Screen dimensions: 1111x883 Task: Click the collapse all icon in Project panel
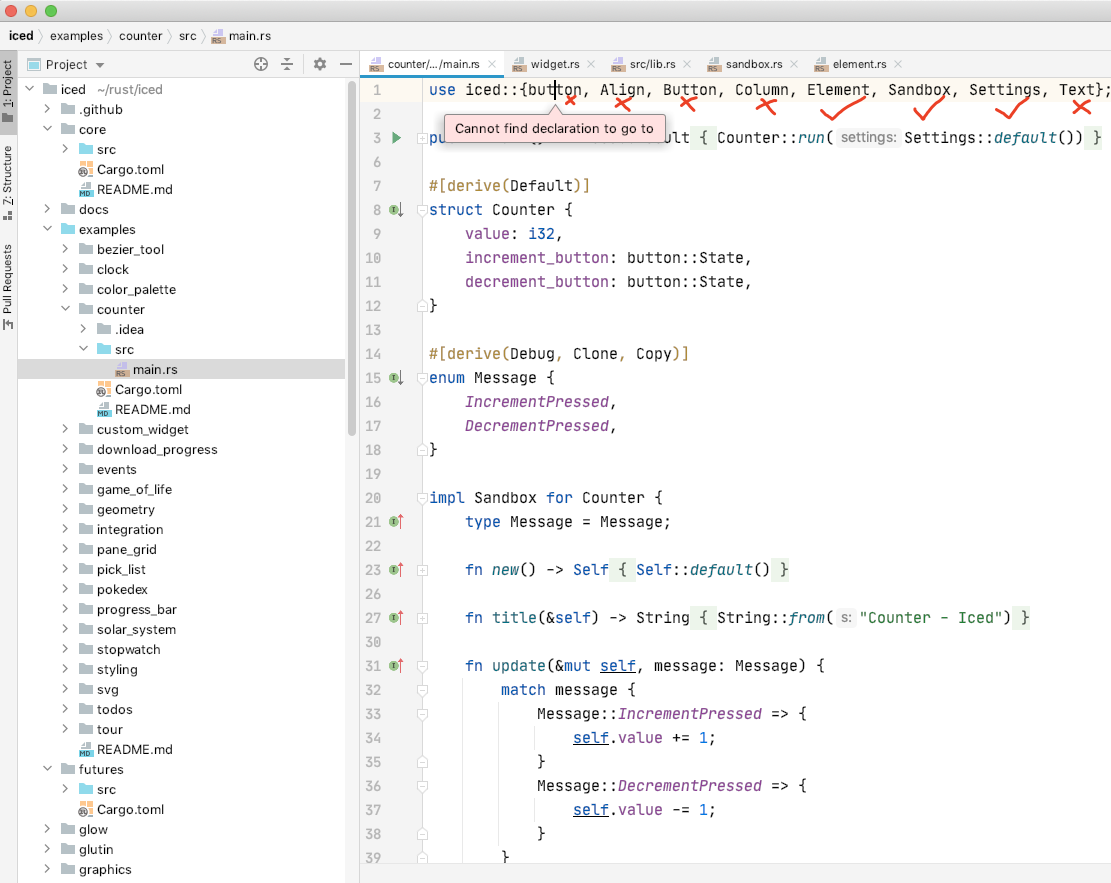[x=287, y=64]
